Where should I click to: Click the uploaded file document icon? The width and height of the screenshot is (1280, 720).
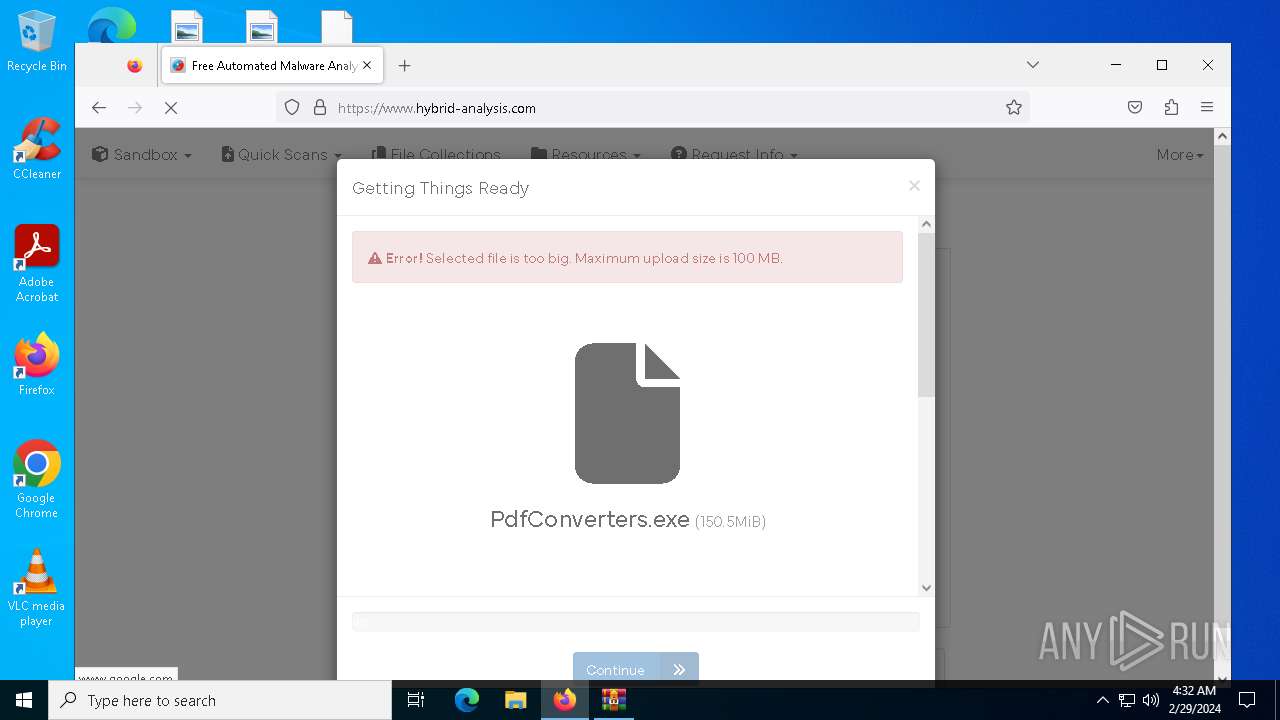click(628, 413)
